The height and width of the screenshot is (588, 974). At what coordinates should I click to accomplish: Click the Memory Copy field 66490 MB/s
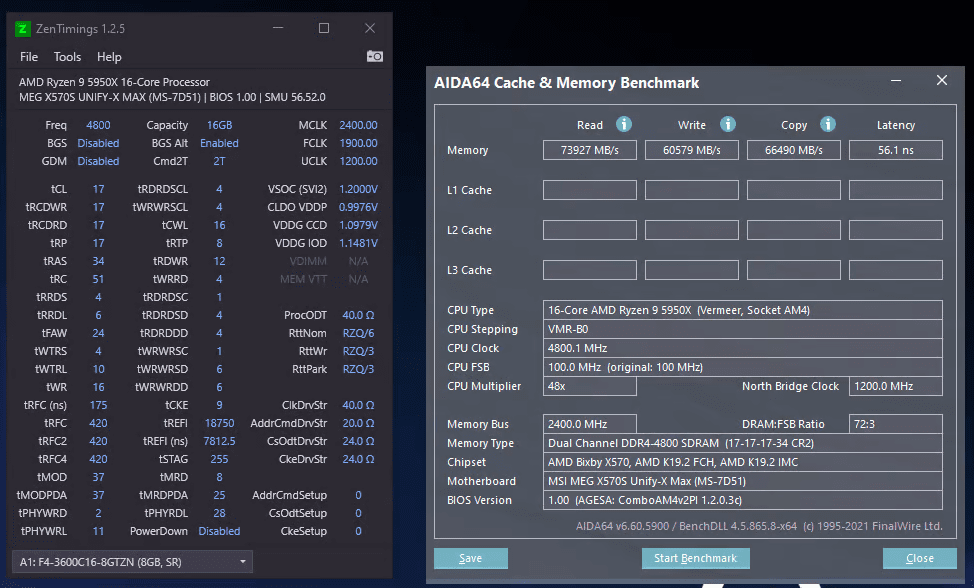(x=793, y=150)
